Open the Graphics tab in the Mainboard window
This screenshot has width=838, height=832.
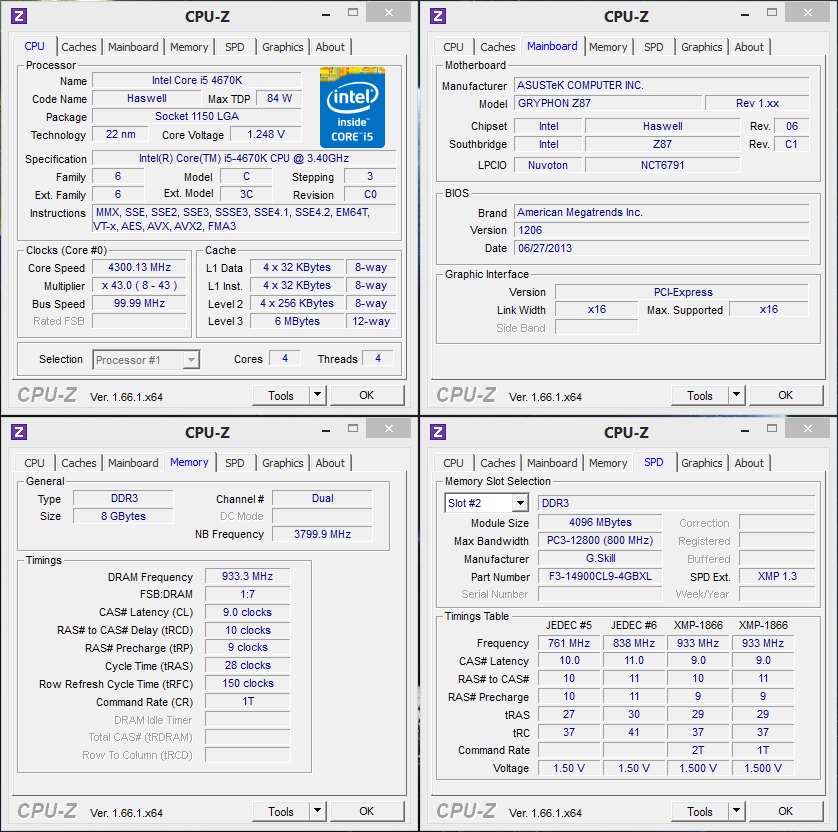coord(701,47)
